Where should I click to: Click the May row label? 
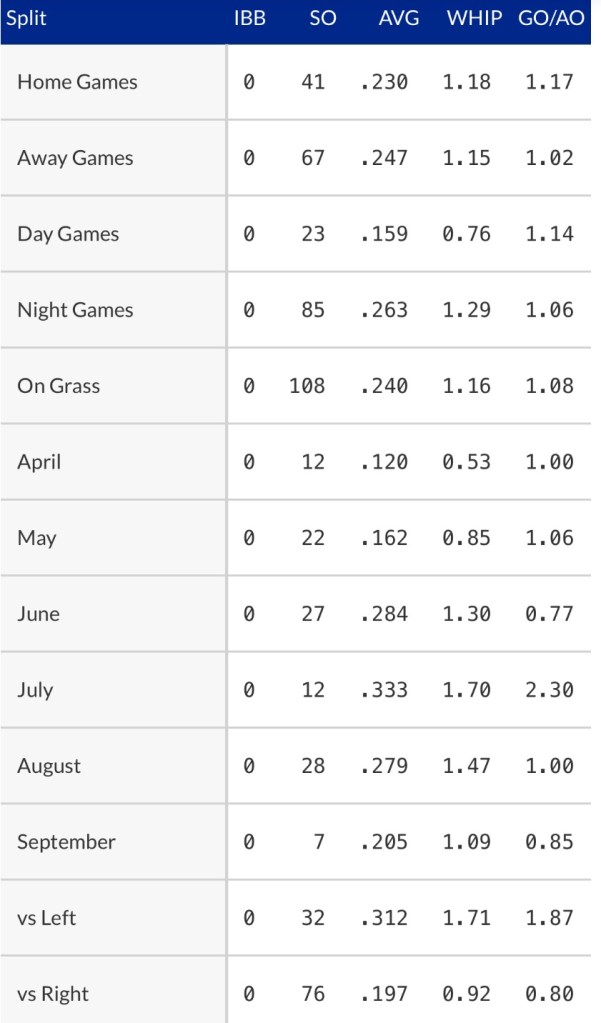point(37,538)
